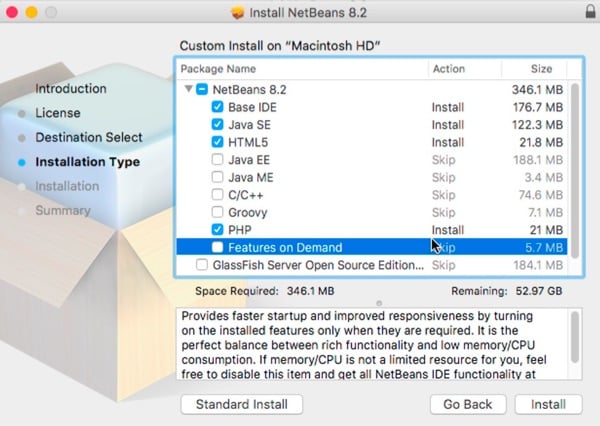Viewport: 600px width, 426px height.
Task: Click the Space Required 346.1 MB value
Action: point(310,291)
